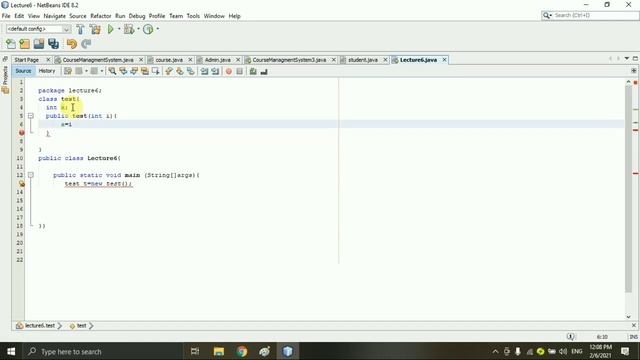Open the Team menu
Viewport: 640px width, 360px height.
pos(176,16)
